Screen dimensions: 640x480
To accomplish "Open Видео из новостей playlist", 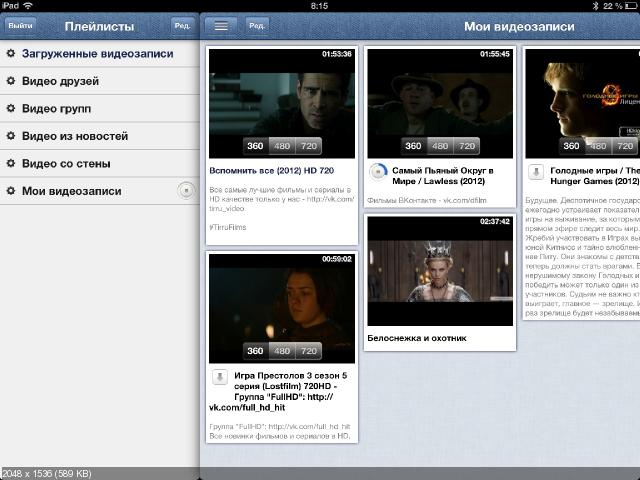I will tap(100, 136).
